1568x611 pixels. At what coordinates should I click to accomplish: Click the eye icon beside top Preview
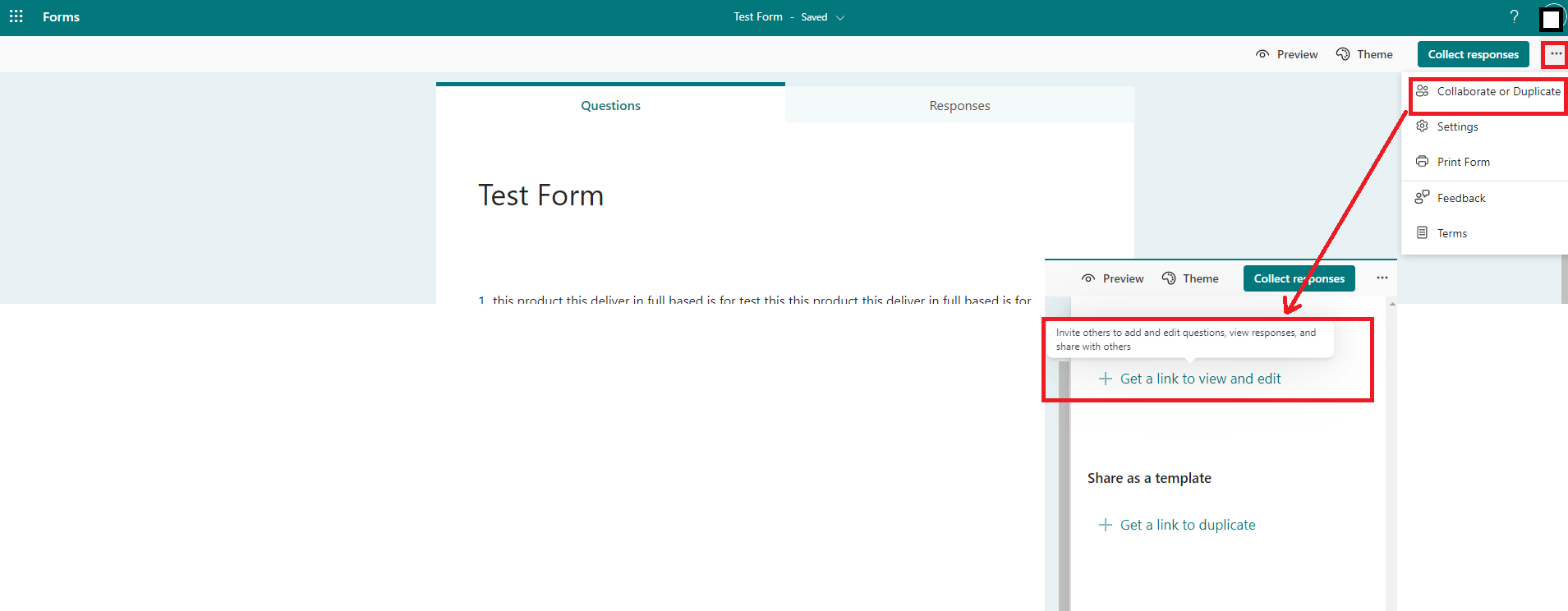click(1262, 54)
